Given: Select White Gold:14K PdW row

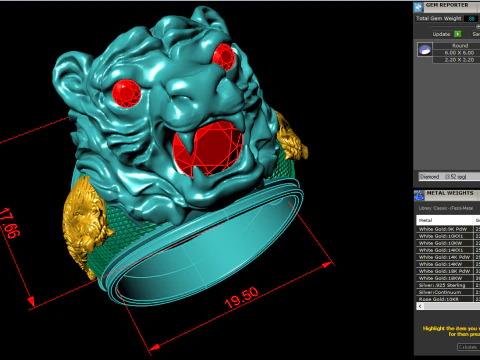Looking at the screenshot, I should click(x=448, y=257).
